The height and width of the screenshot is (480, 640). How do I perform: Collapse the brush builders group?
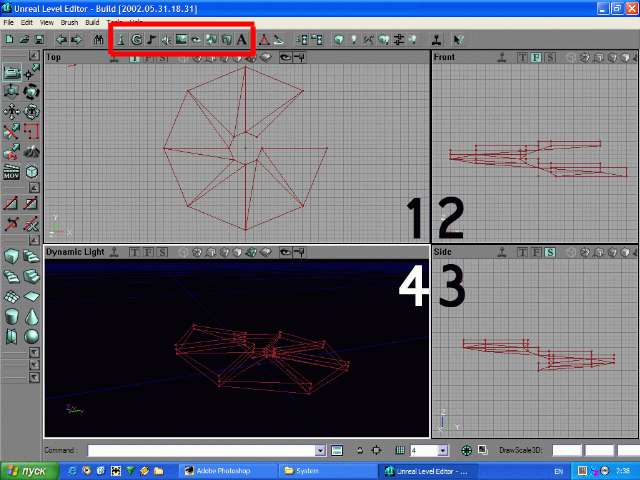34,240
